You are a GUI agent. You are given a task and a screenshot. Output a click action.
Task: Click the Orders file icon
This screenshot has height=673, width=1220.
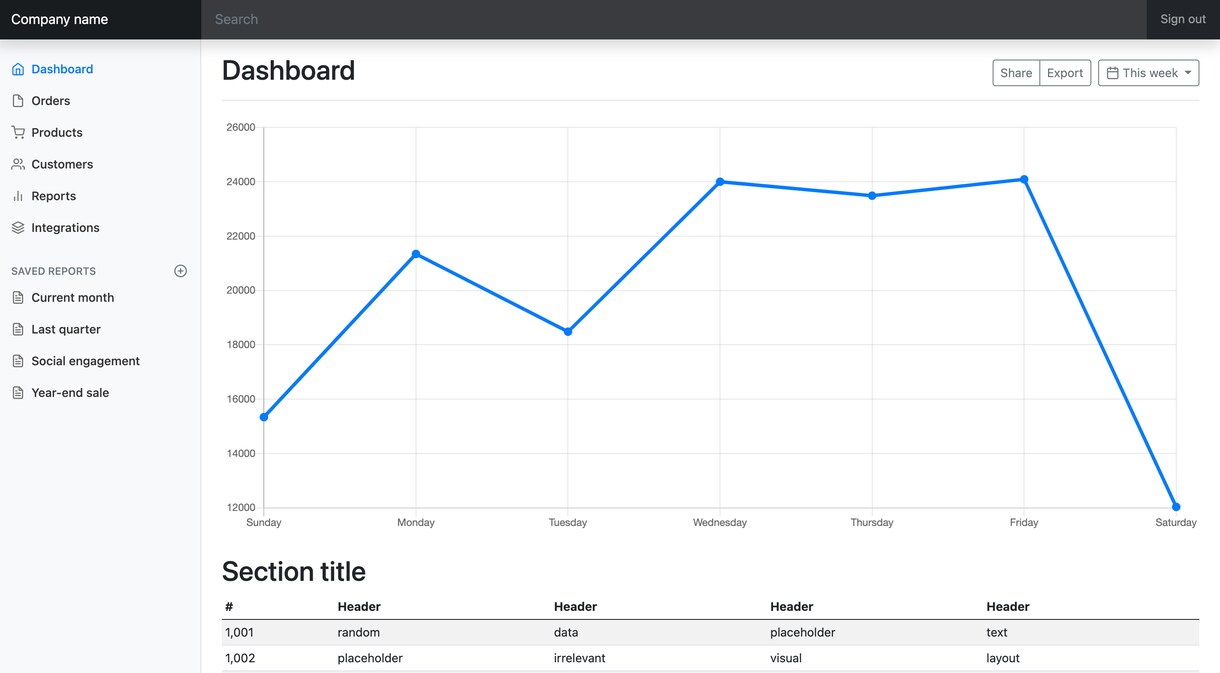coord(18,101)
